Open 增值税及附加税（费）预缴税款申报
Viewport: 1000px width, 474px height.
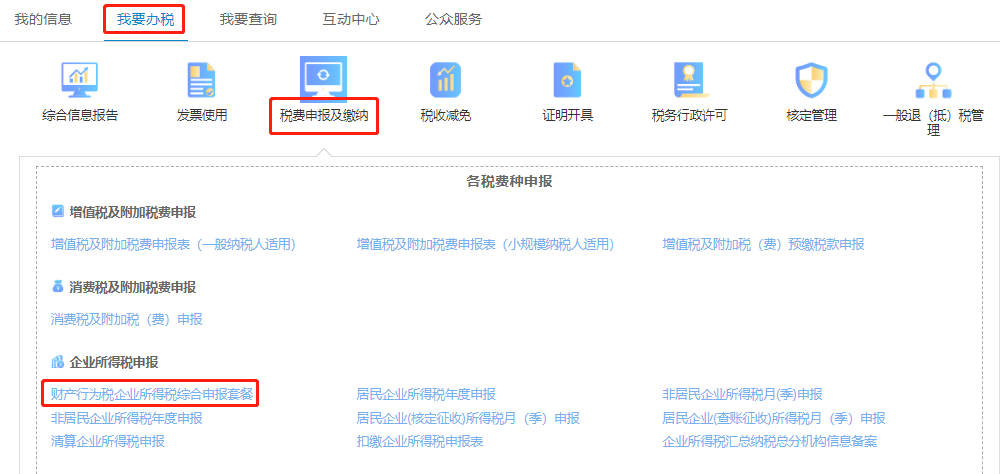coord(763,244)
